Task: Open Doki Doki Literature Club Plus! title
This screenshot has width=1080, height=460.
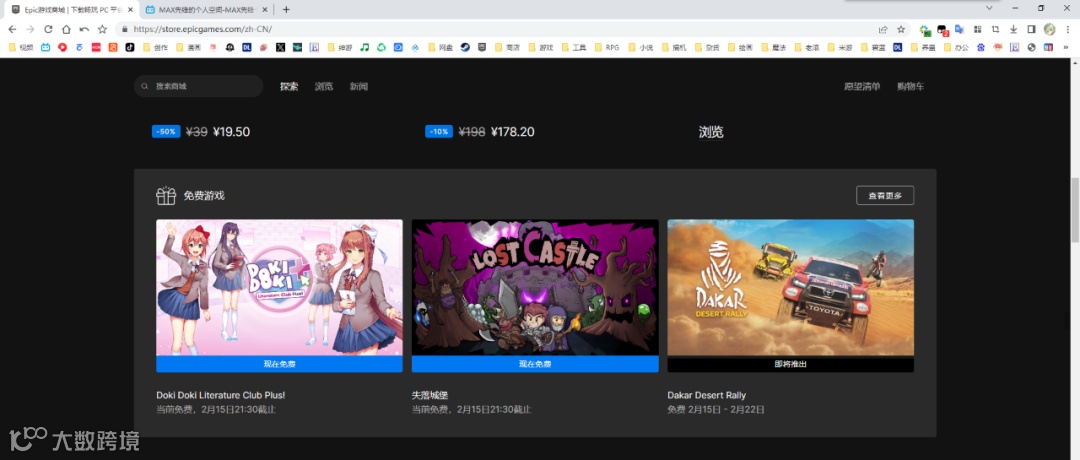Action: click(x=220, y=395)
